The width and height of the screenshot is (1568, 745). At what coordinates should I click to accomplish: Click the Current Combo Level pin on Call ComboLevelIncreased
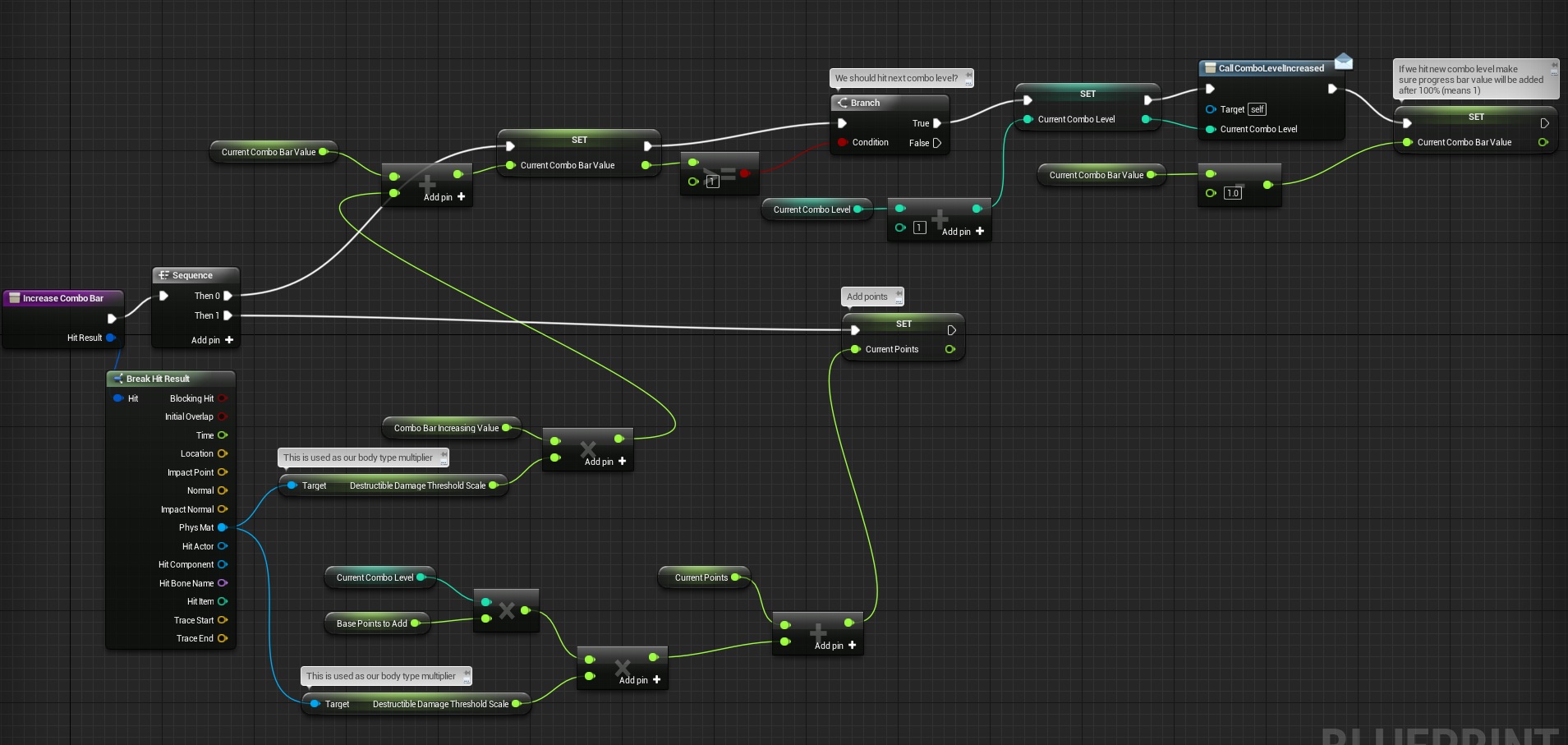pos(1211,129)
